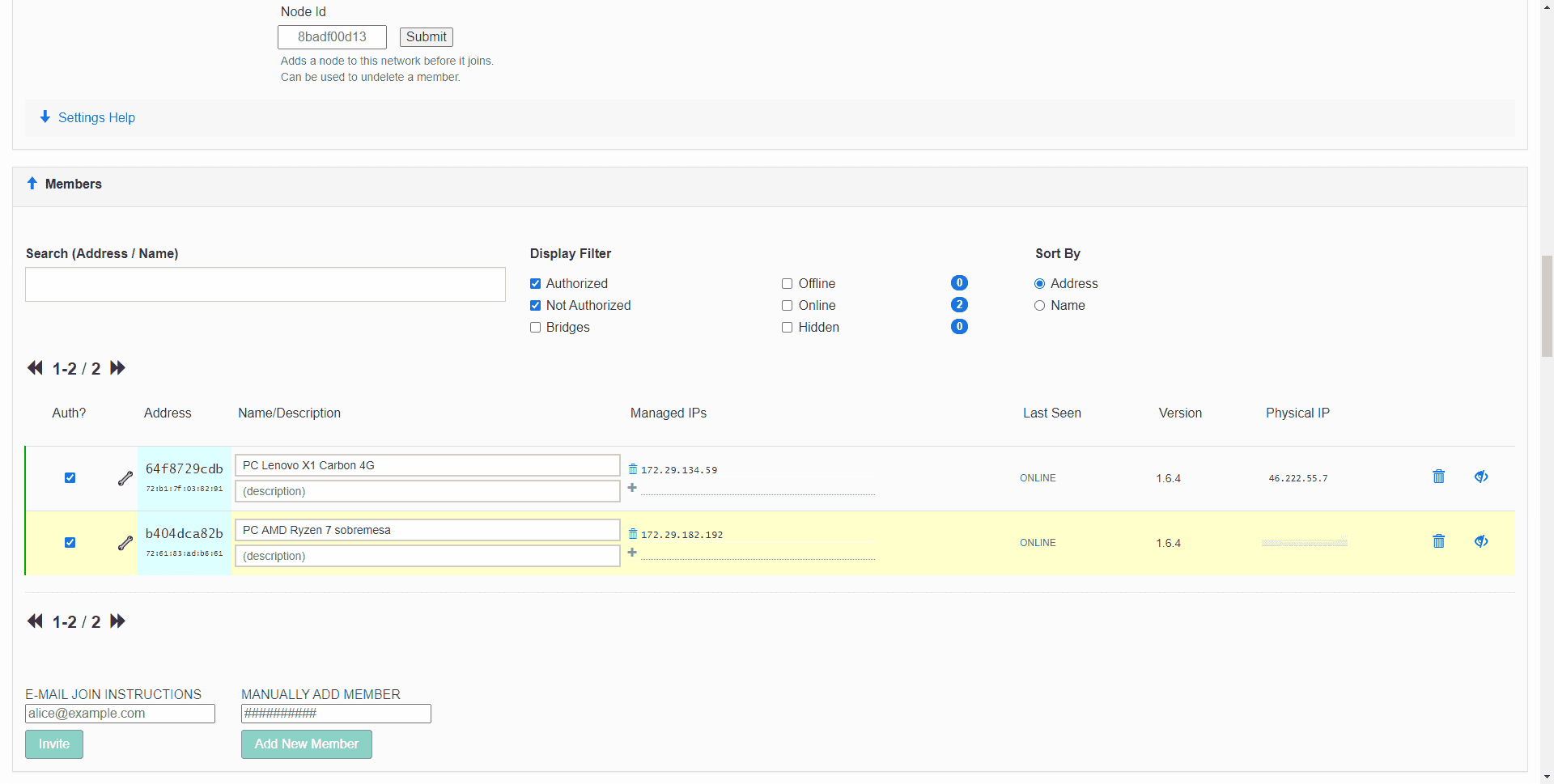The height and width of the screenshot is (784, 1554).
Task: Delete the PC Lenovo X1 Carbon member
Action: tap(1438, 477)
